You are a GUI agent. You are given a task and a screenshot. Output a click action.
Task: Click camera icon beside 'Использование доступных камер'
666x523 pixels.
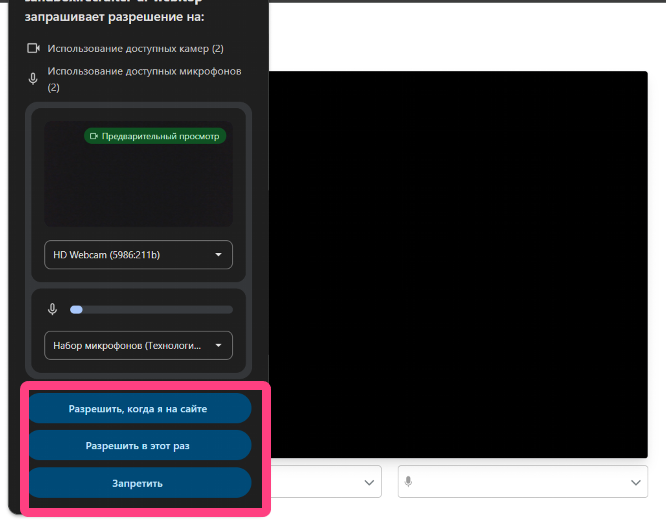[x=33, y=48]
